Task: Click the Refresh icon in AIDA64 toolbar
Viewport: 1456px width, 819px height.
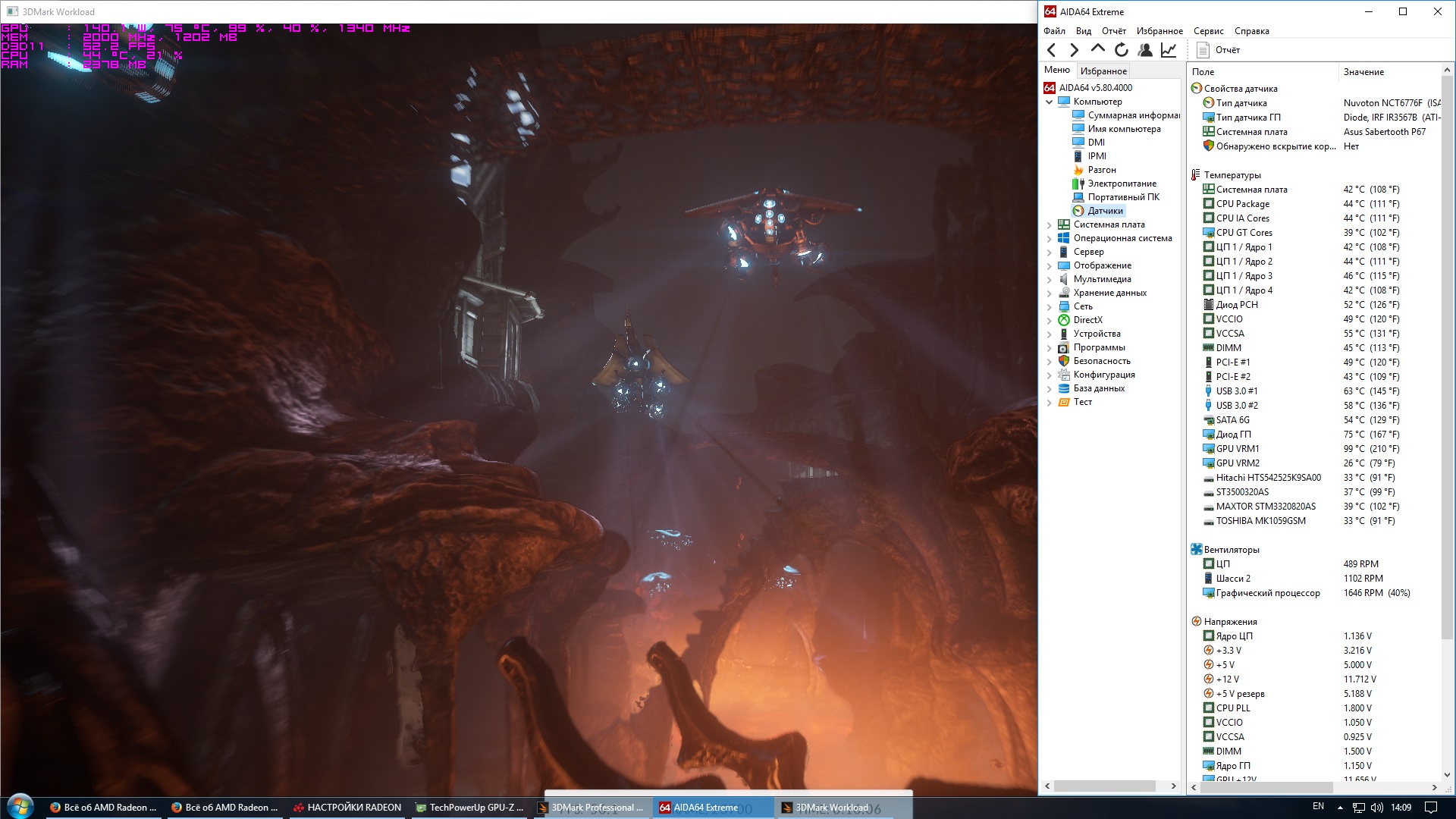Action: click(1122, 50)
